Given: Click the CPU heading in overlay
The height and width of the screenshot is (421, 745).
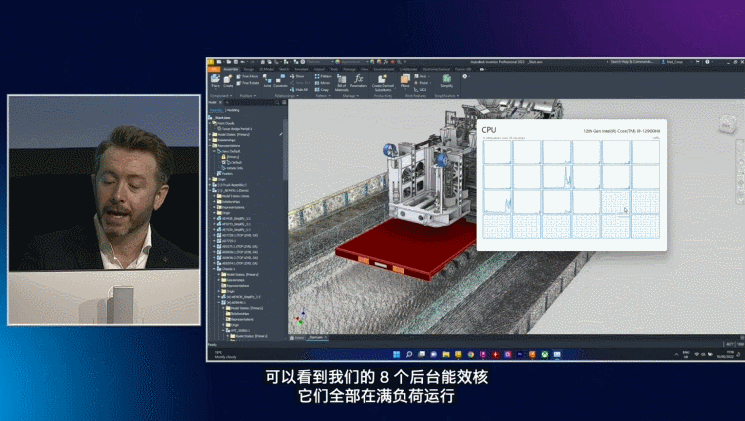Looking at the screenshot, I should [x=488, y=130].
